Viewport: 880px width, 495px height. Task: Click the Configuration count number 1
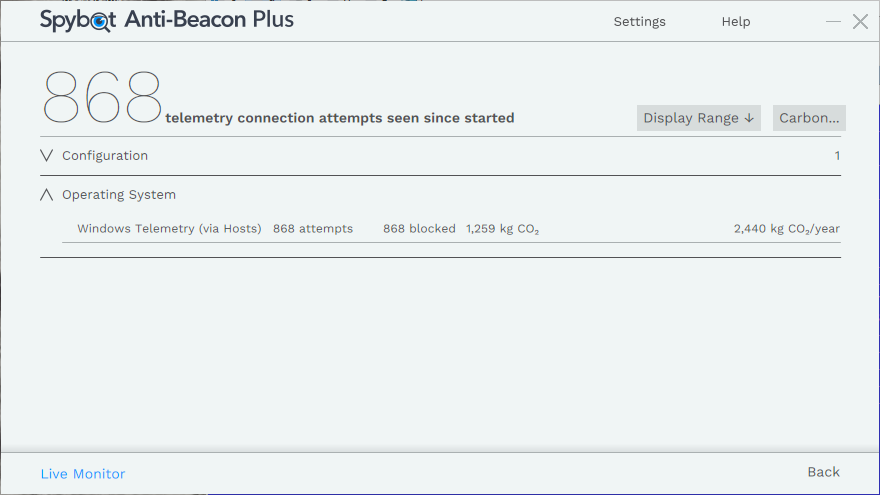(837, 156)
